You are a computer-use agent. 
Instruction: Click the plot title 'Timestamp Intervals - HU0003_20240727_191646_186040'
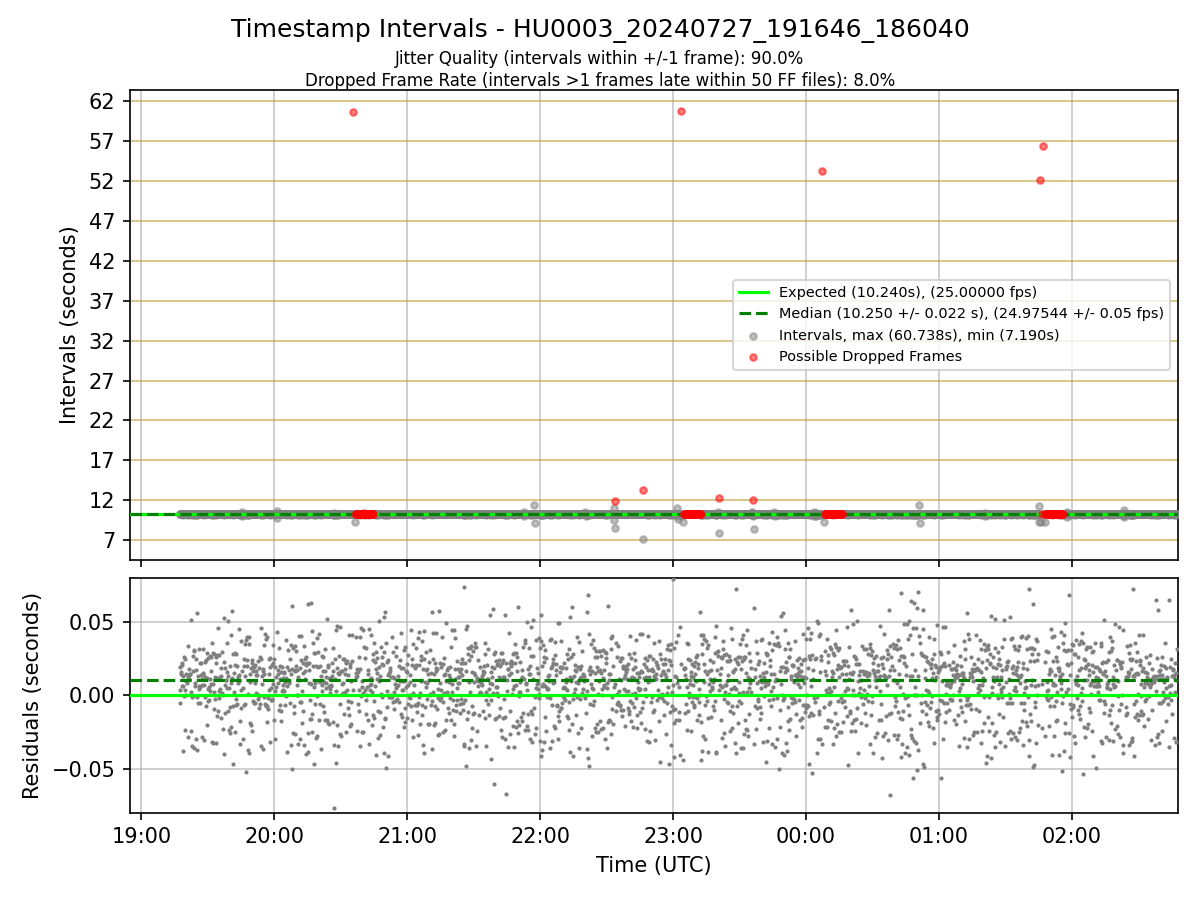pyautogui.click(x=600, y=29)
